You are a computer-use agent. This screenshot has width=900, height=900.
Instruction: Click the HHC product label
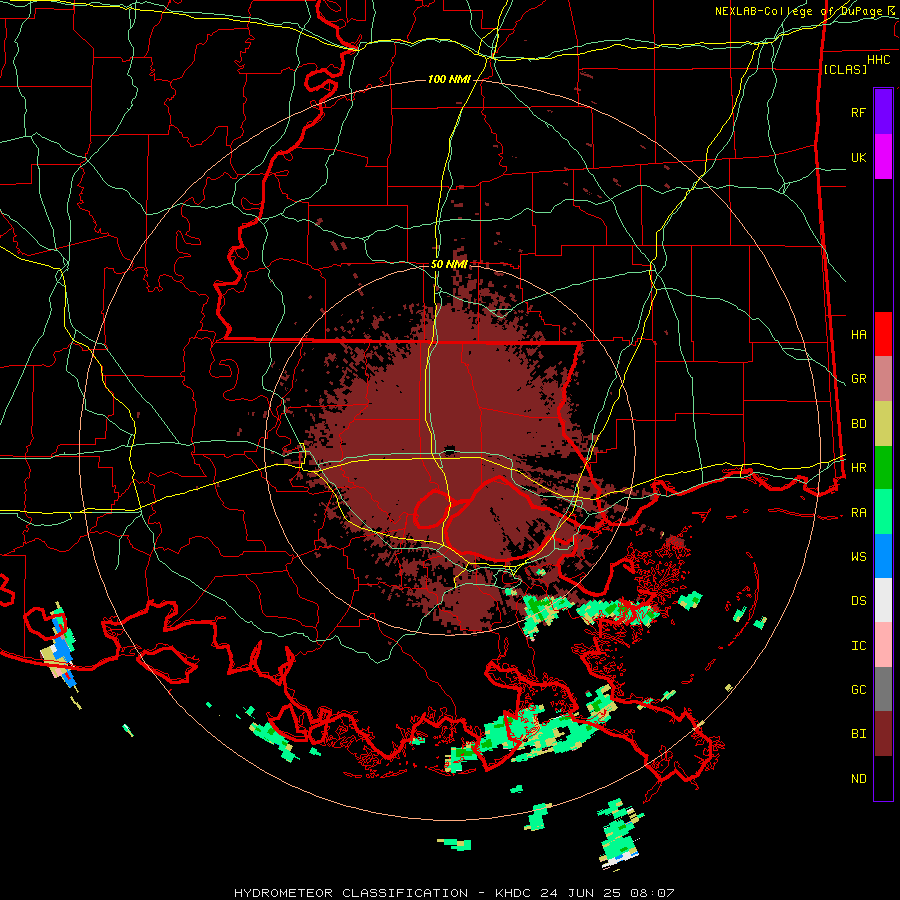coord(879,60)
